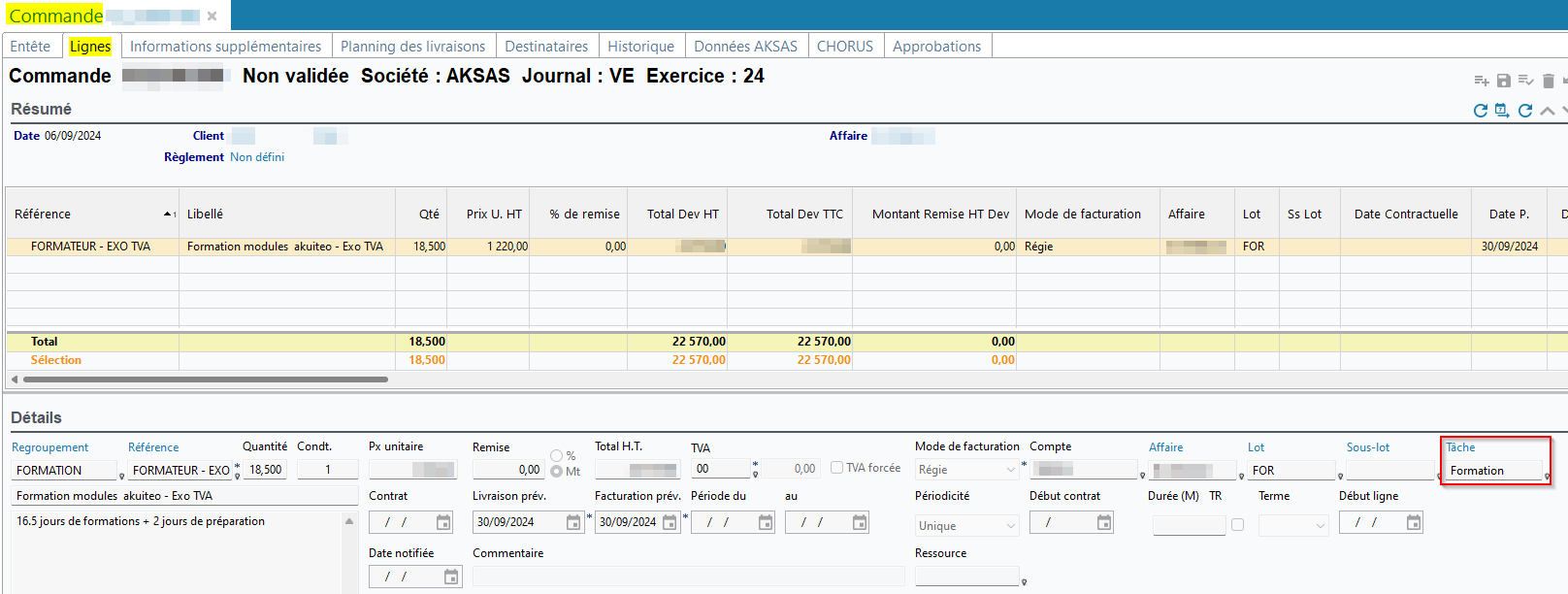Toggle the TR checkbox
This screenshot has height=594, width=1568.
1237,525
